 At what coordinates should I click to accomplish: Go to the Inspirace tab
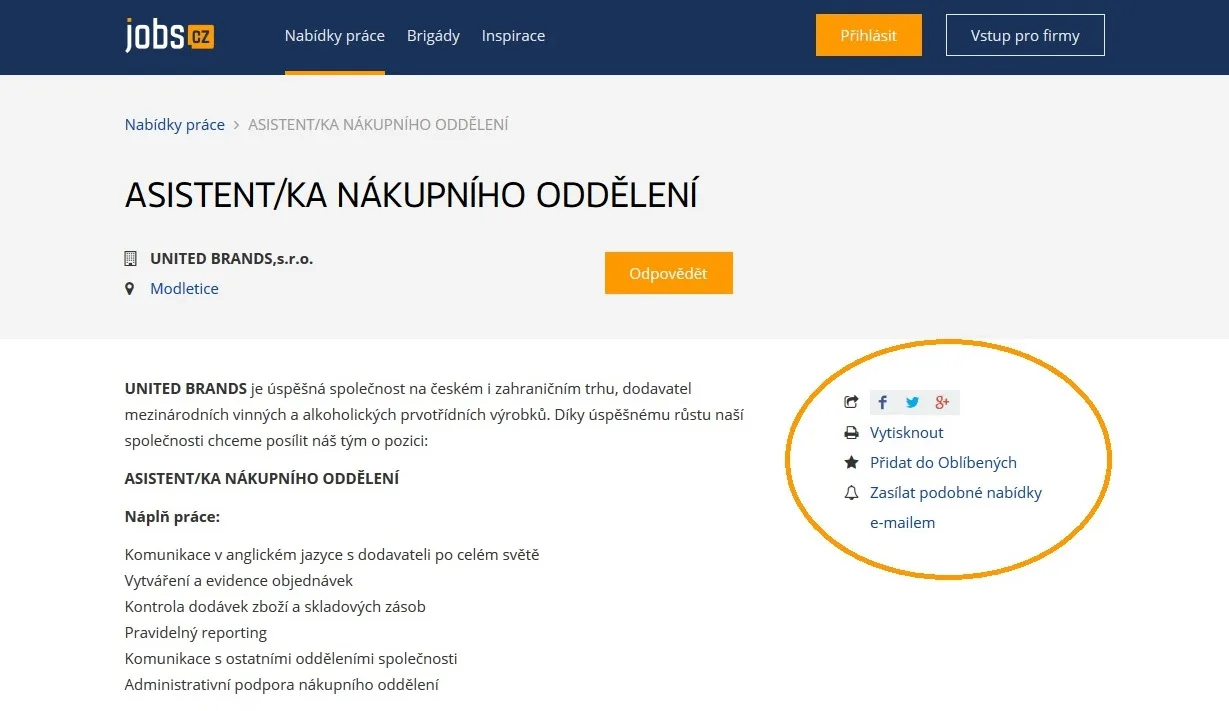coord(513,36)
